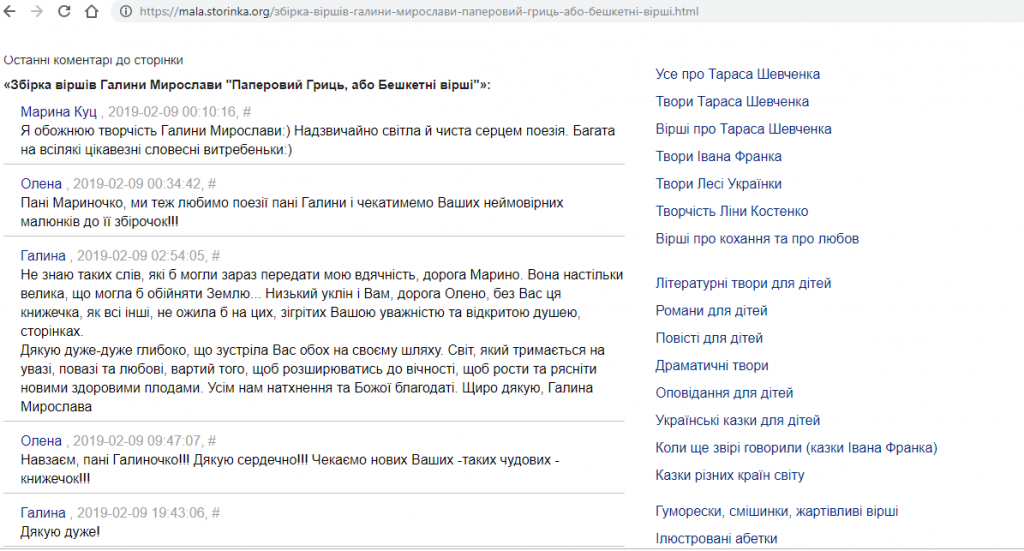This screenshot has height=551, width=1024.
Task: Click timestamp 2019-02-09 00:10:16
Action: 172,112
